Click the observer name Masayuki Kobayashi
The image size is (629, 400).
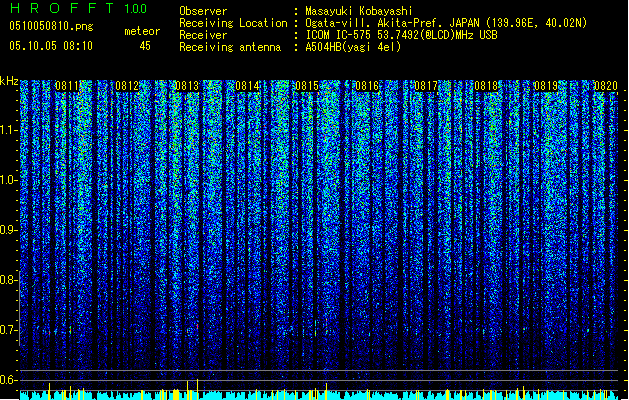pos(359,11)
